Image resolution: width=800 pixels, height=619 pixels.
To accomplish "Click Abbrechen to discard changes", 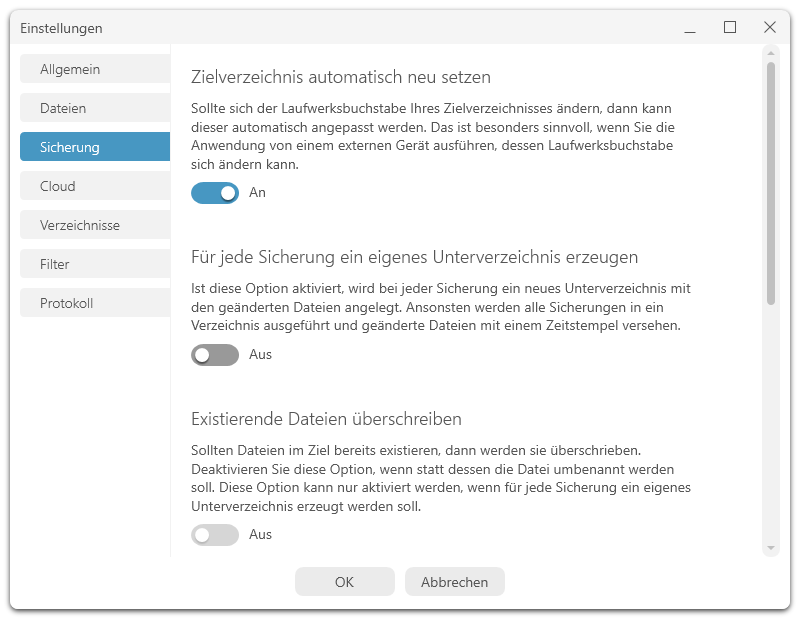I will 455,582.
